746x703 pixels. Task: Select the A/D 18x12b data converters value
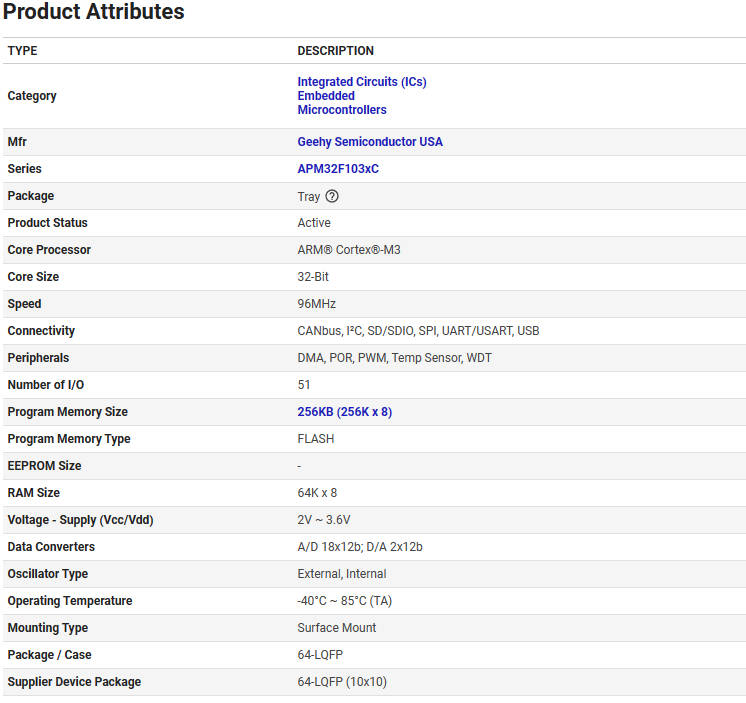[x=359, y=547]
